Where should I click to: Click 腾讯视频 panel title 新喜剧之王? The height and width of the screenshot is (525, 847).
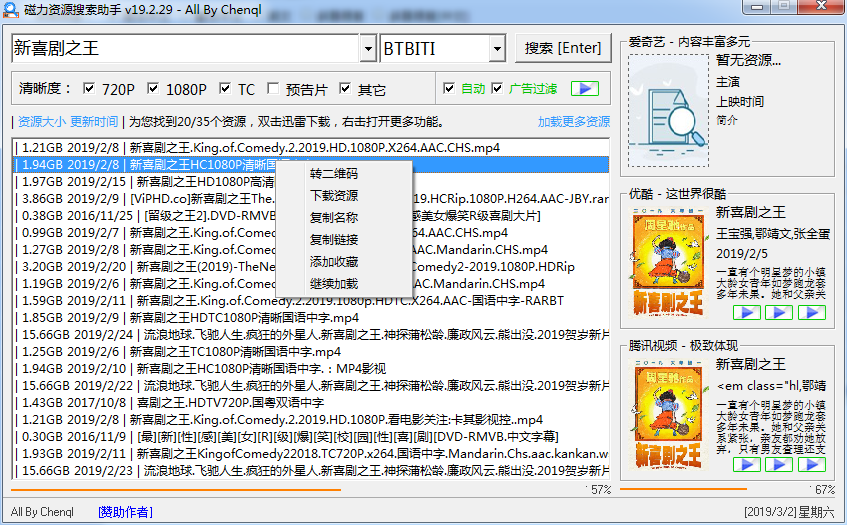pyautogui.click(x=750, y=364)
